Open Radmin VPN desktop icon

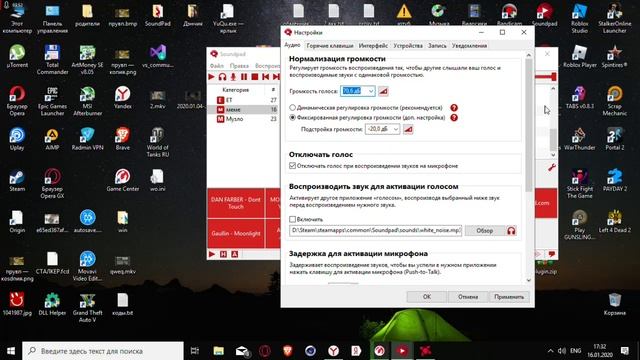87,139
